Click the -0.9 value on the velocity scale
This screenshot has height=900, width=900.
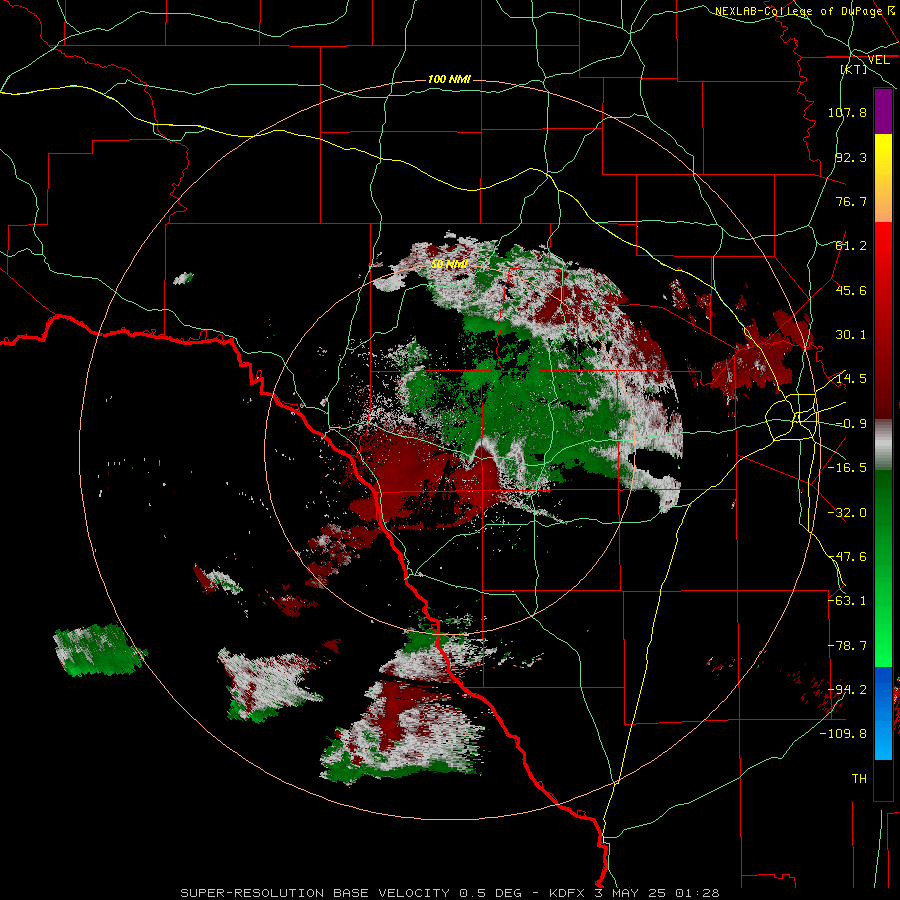[x=851, y=424]
